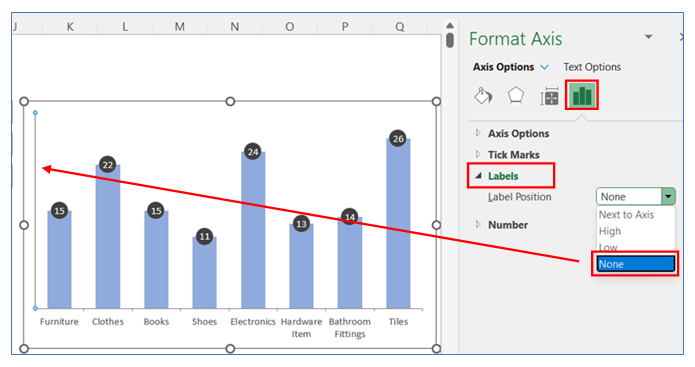Expand the Number section

point(502,225)
